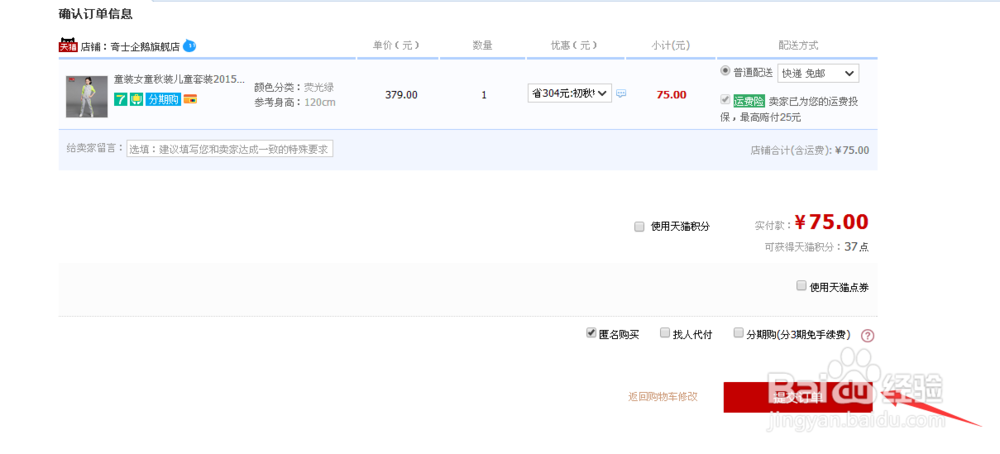Screen dimensions: 1000x454
Task: Check the 找人代付 checkbox
Action: tap(665, 333)
